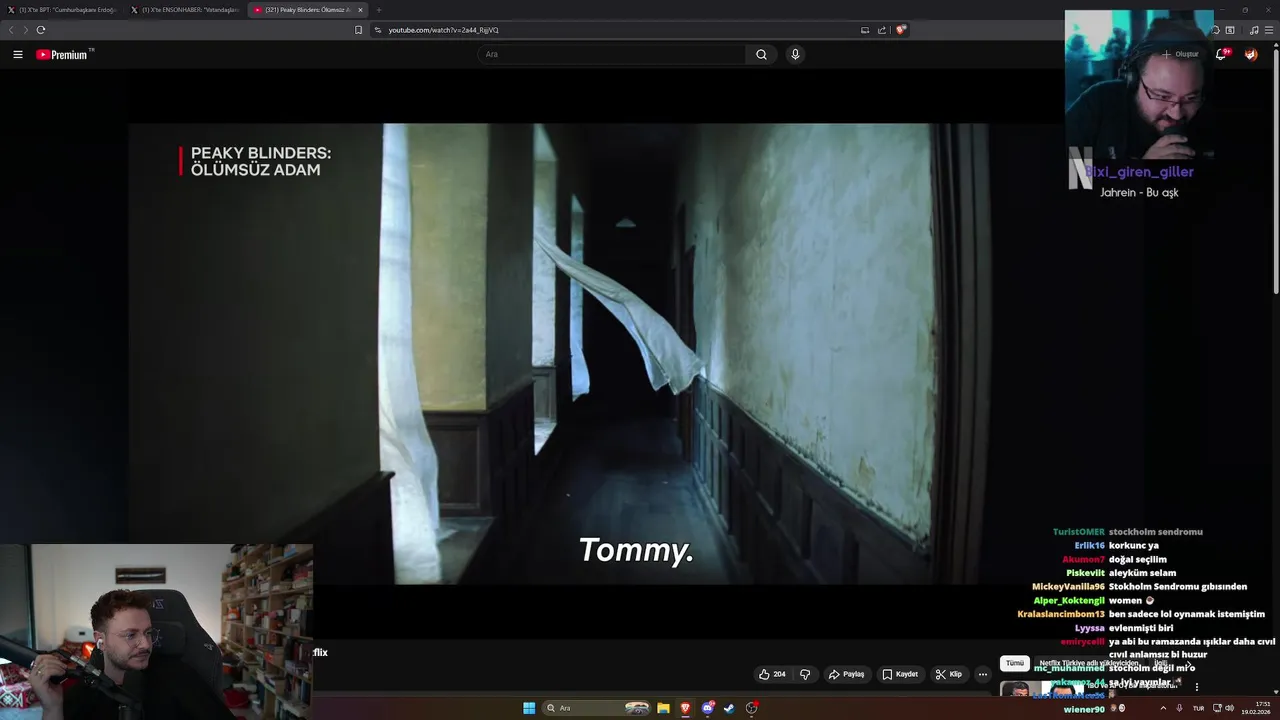The height and width of the screenshot is (720, 1280).
Task: Click the Paylaş share button
Action: point(846,674)
